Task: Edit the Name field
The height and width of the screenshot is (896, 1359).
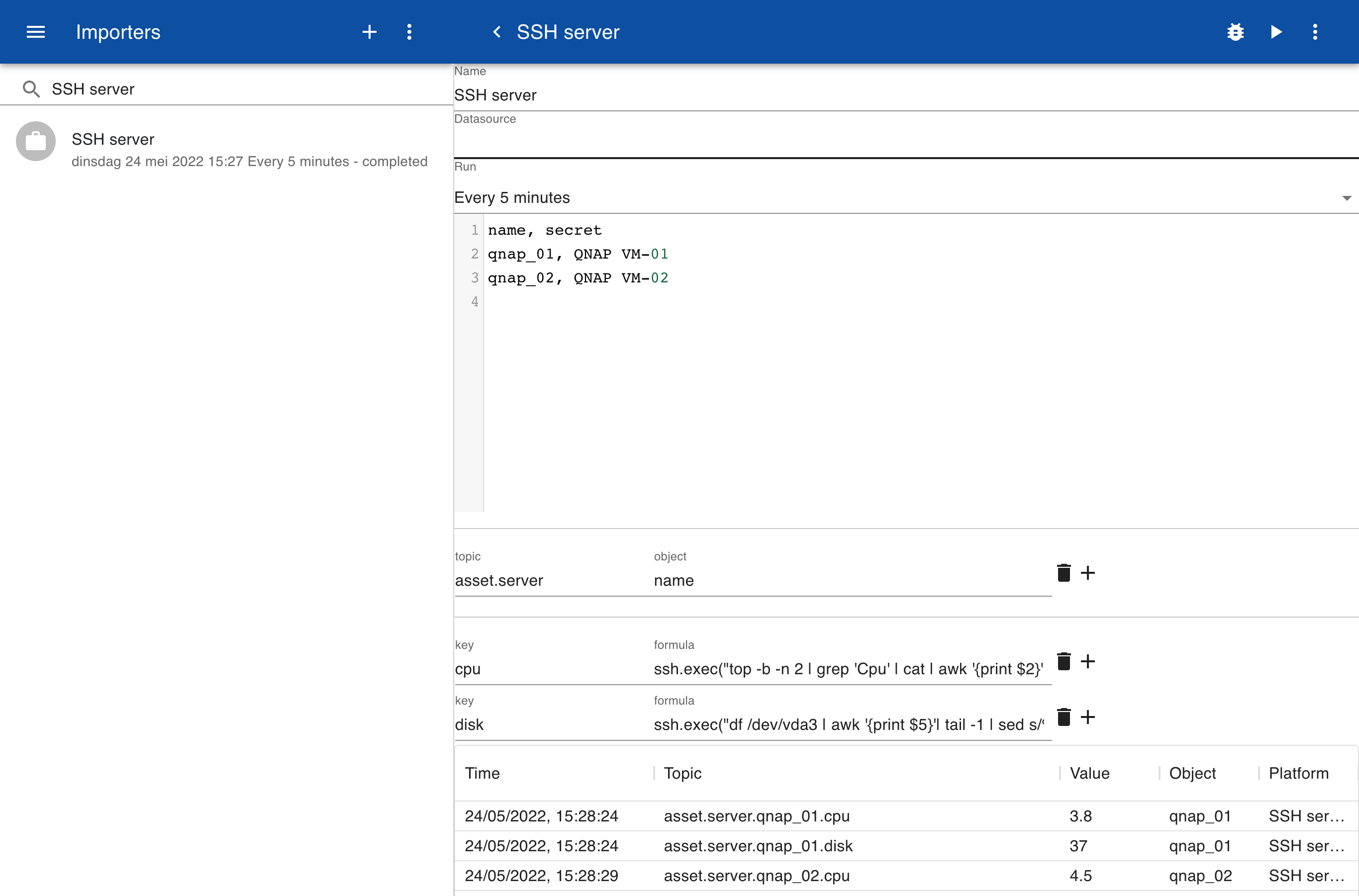Action: pos(906,95)
